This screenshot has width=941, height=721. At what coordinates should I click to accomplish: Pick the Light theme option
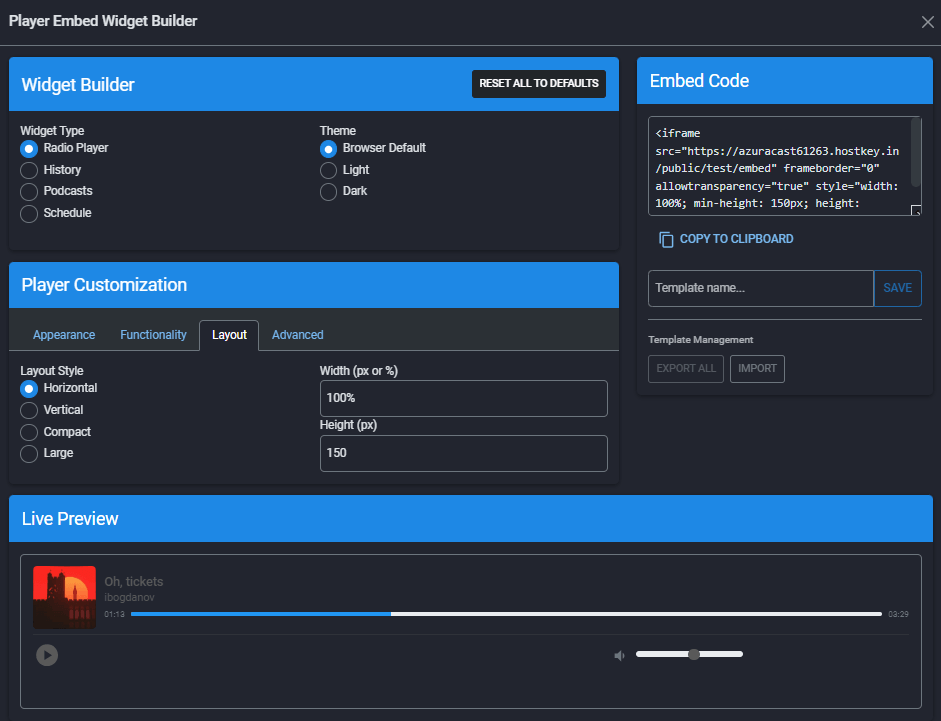(328, 170)
